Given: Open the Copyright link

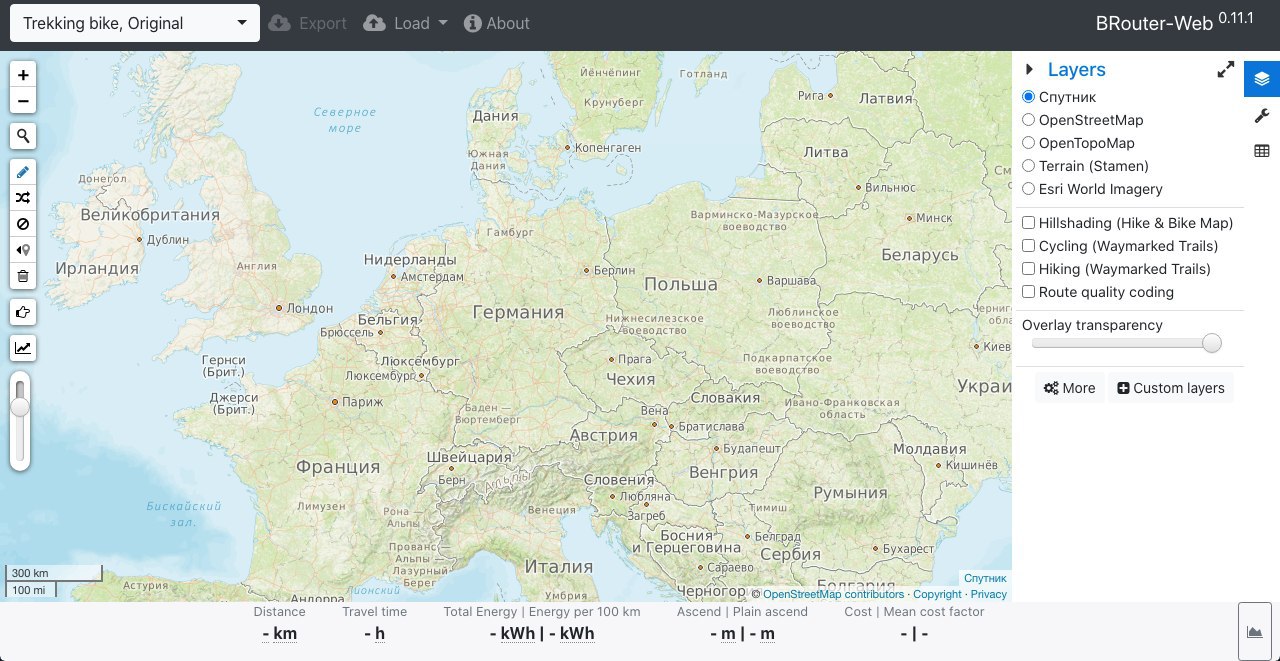Looking at the screenshot, I should [937, 594].
